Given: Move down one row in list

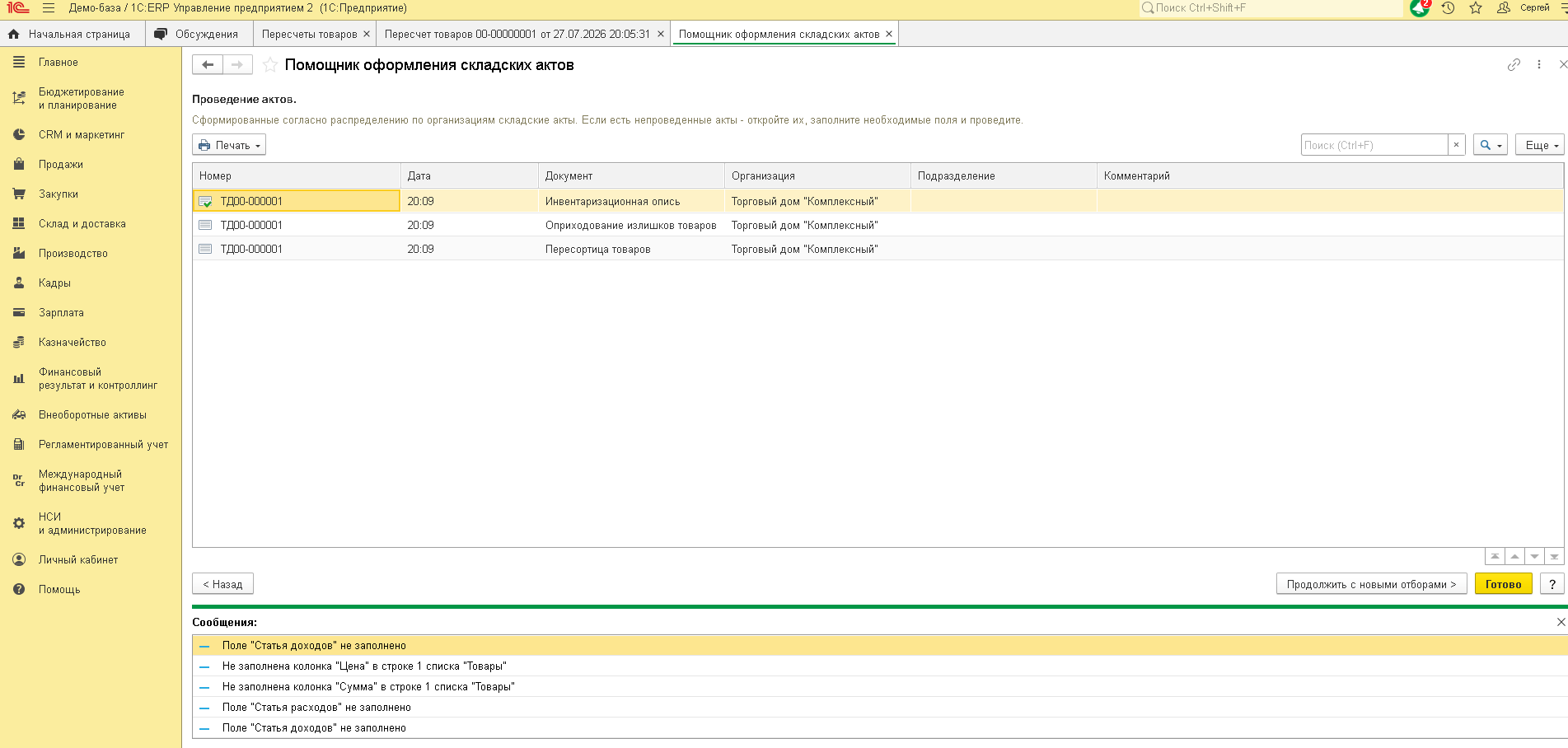Looking at the screenshot, I should 1534,557.
